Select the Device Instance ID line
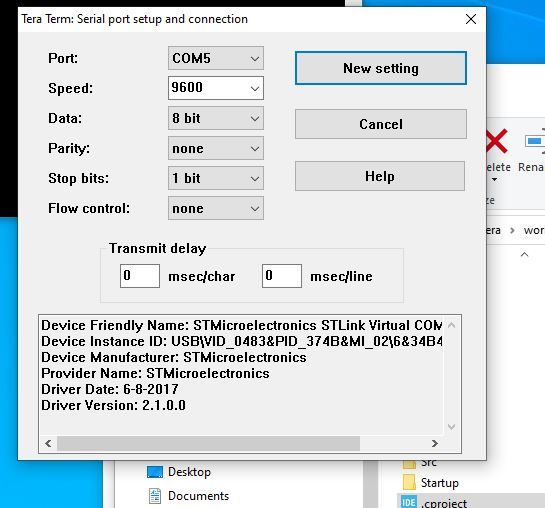Viewport: 545px width, 508px height. click(x=242, y=342)
